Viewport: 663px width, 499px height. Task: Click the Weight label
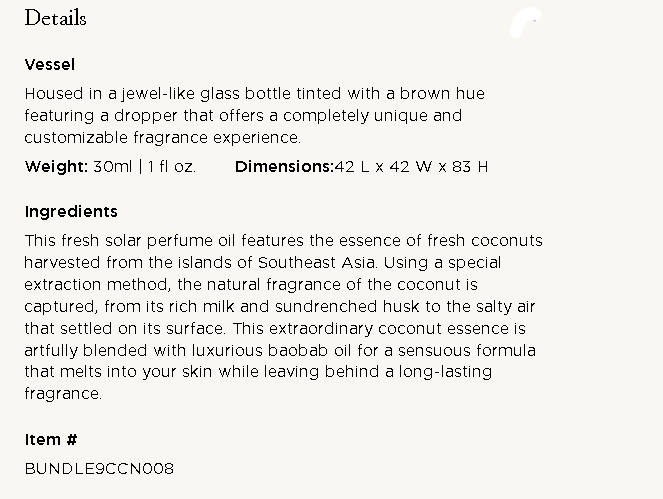[56, 167]
